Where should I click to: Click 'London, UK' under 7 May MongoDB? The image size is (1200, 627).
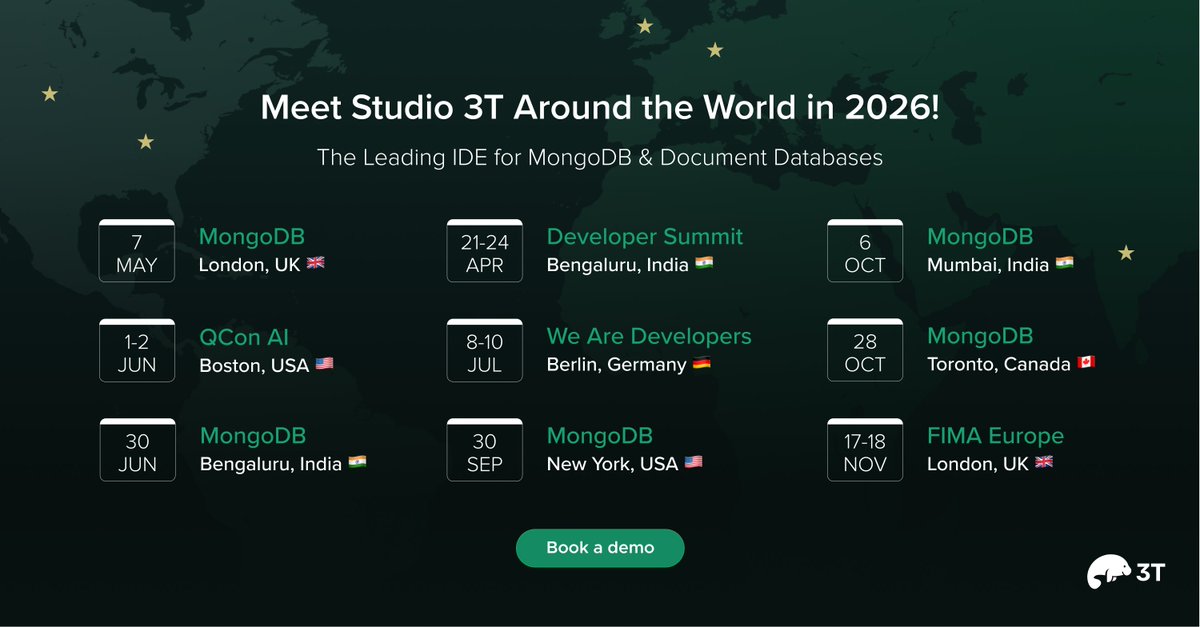[x=250, y=265]
